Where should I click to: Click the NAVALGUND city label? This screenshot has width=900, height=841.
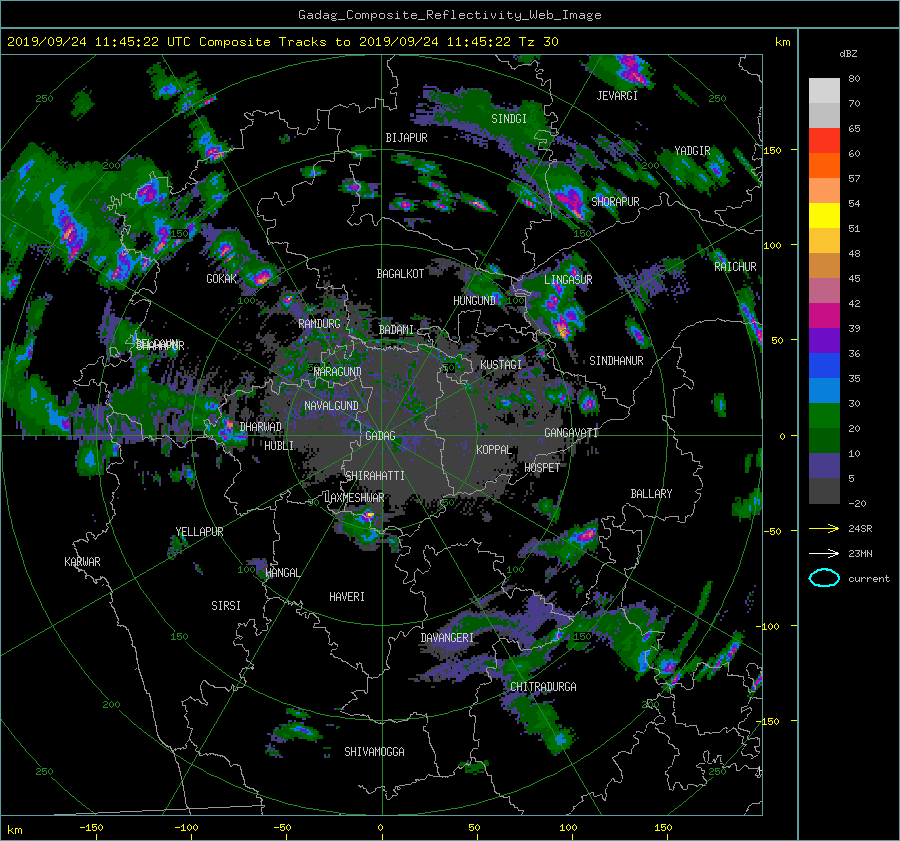pos(331,406)
